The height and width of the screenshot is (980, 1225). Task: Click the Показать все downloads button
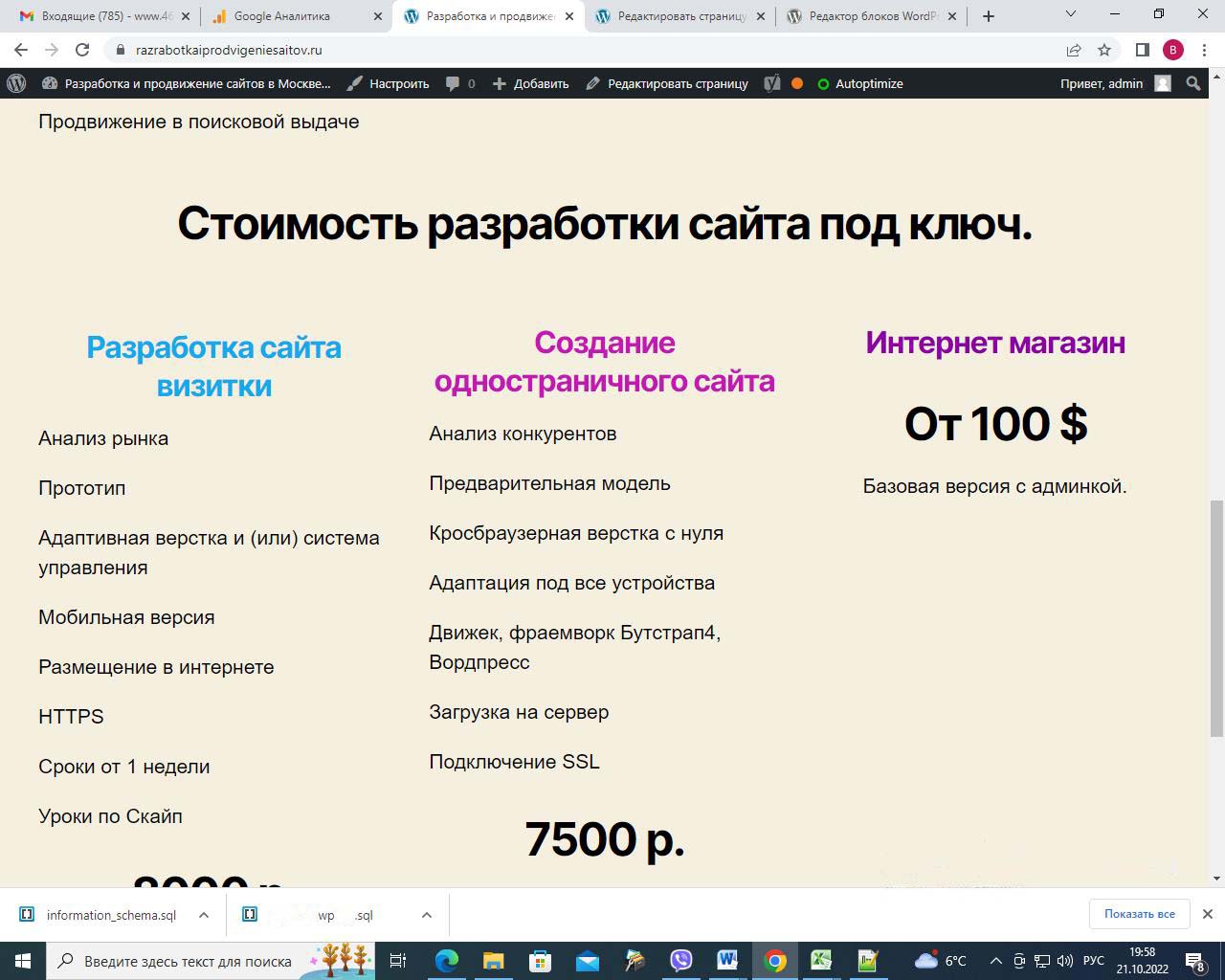pyautogui.click(x=1139, y=914)
